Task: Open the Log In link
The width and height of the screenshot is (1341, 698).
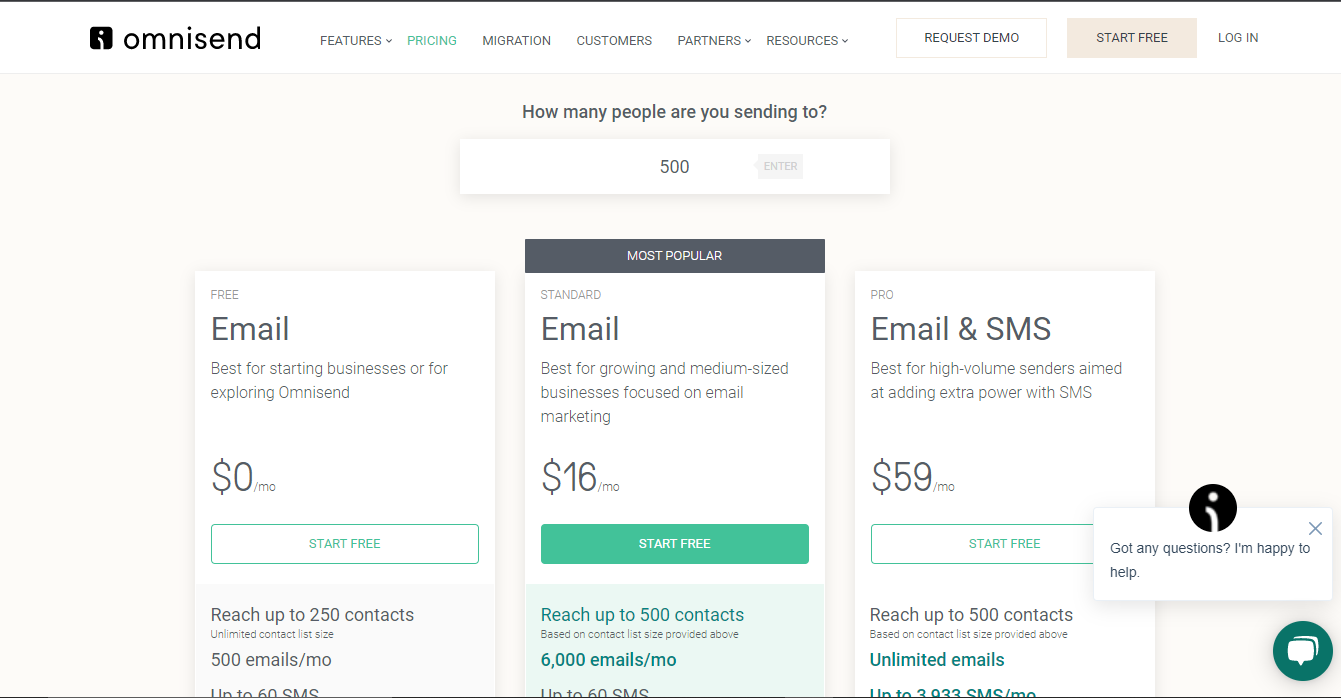Action: [1237, 38]
